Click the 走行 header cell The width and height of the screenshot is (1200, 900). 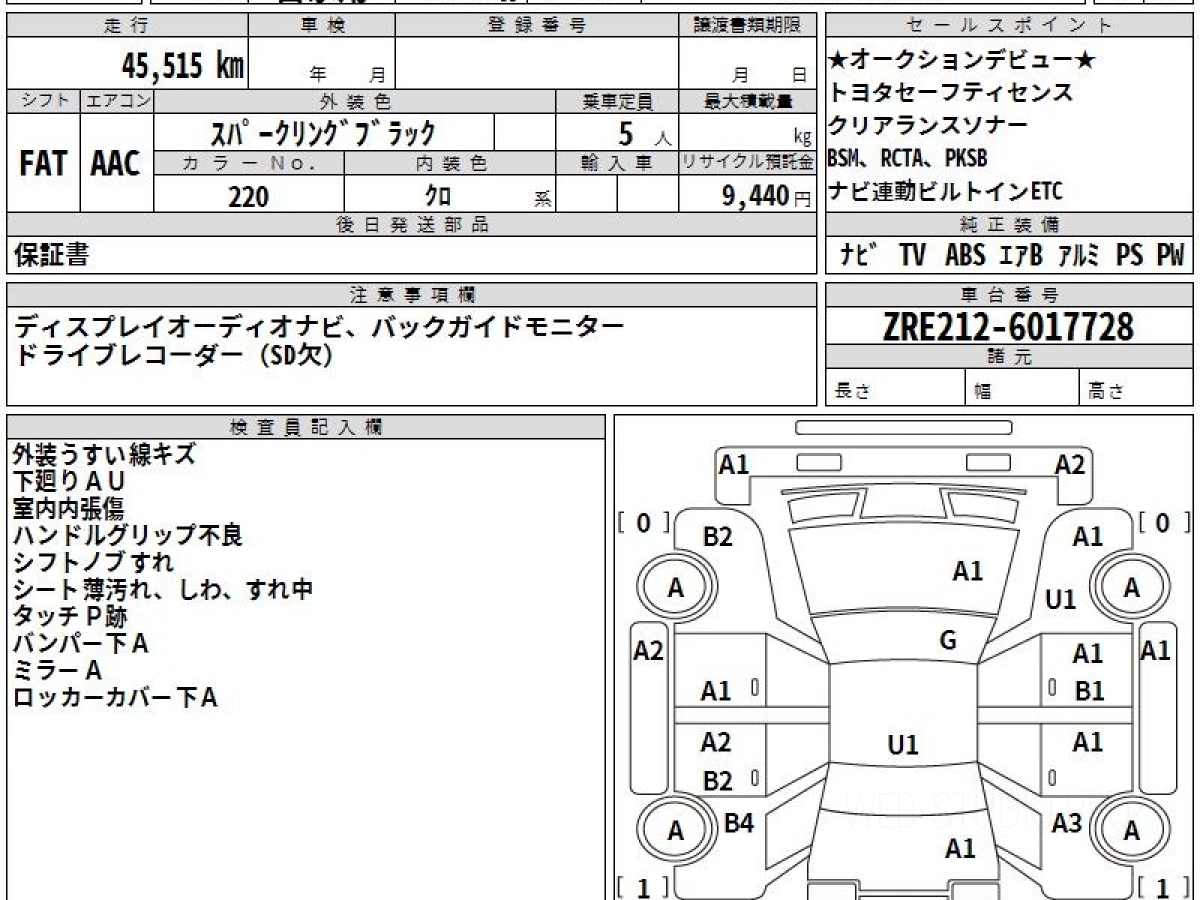126,26
